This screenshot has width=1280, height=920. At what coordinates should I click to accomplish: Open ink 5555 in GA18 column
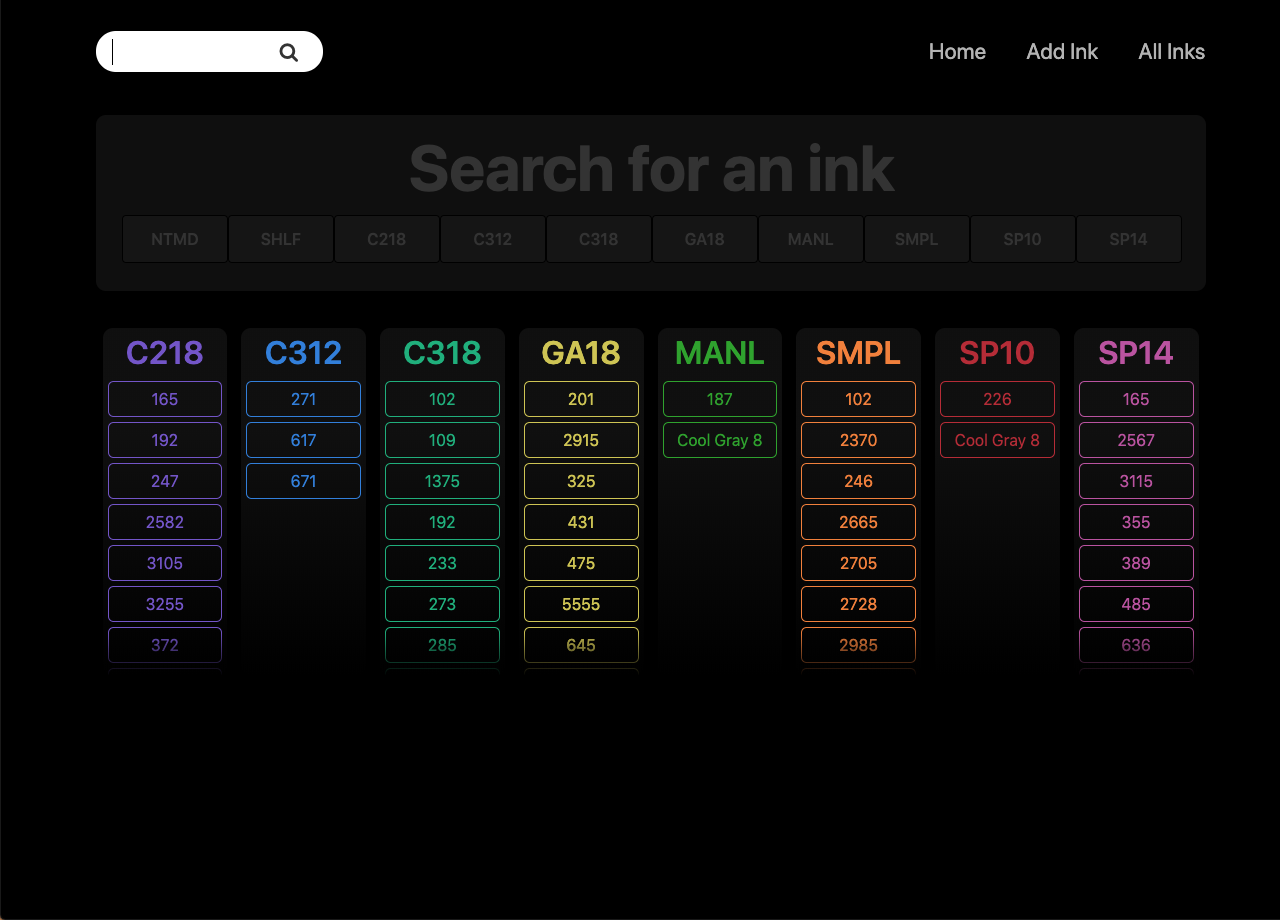(581, 604)
